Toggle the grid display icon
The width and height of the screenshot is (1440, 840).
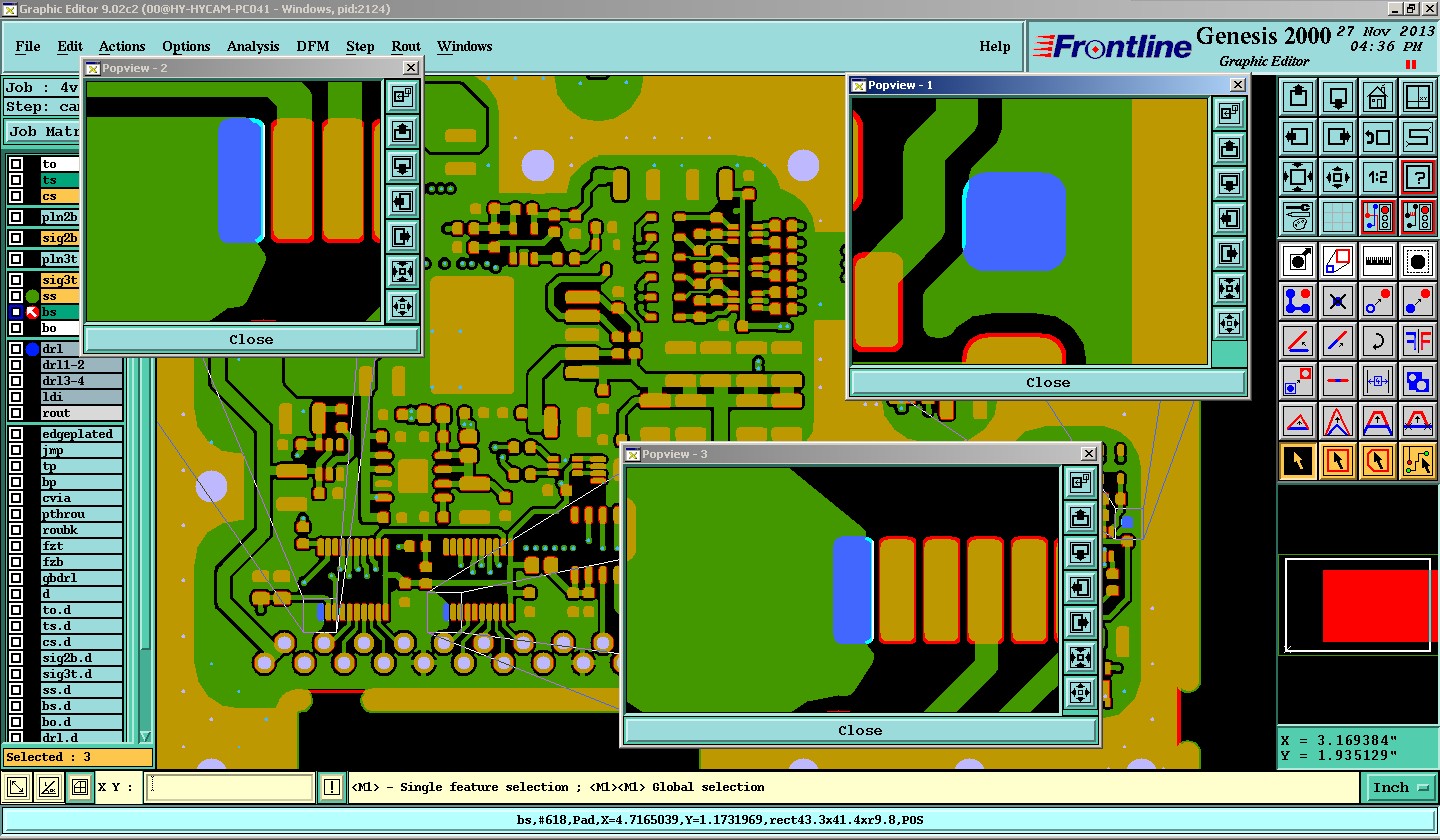click(x=1338, y=217)
